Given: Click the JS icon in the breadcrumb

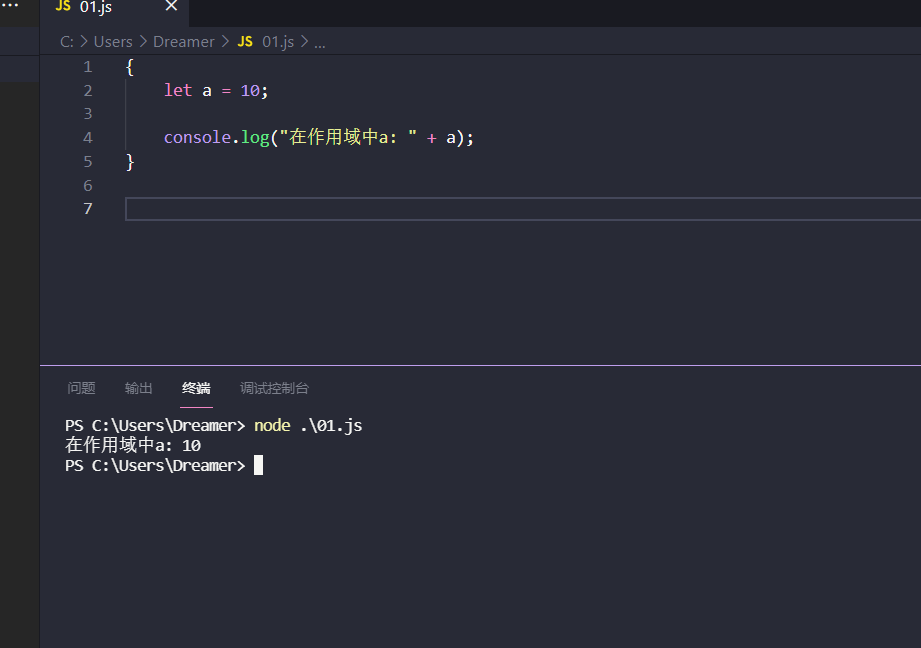Looking at the screenshot, I should pyautogui.click(x=245, y=41).
